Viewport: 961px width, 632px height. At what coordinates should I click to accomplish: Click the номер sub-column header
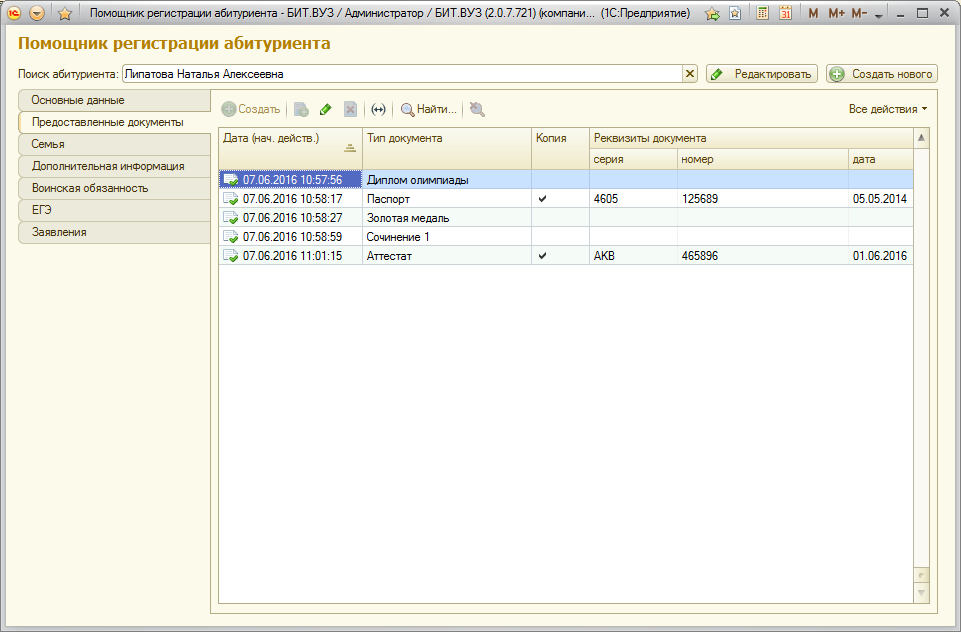762,159
